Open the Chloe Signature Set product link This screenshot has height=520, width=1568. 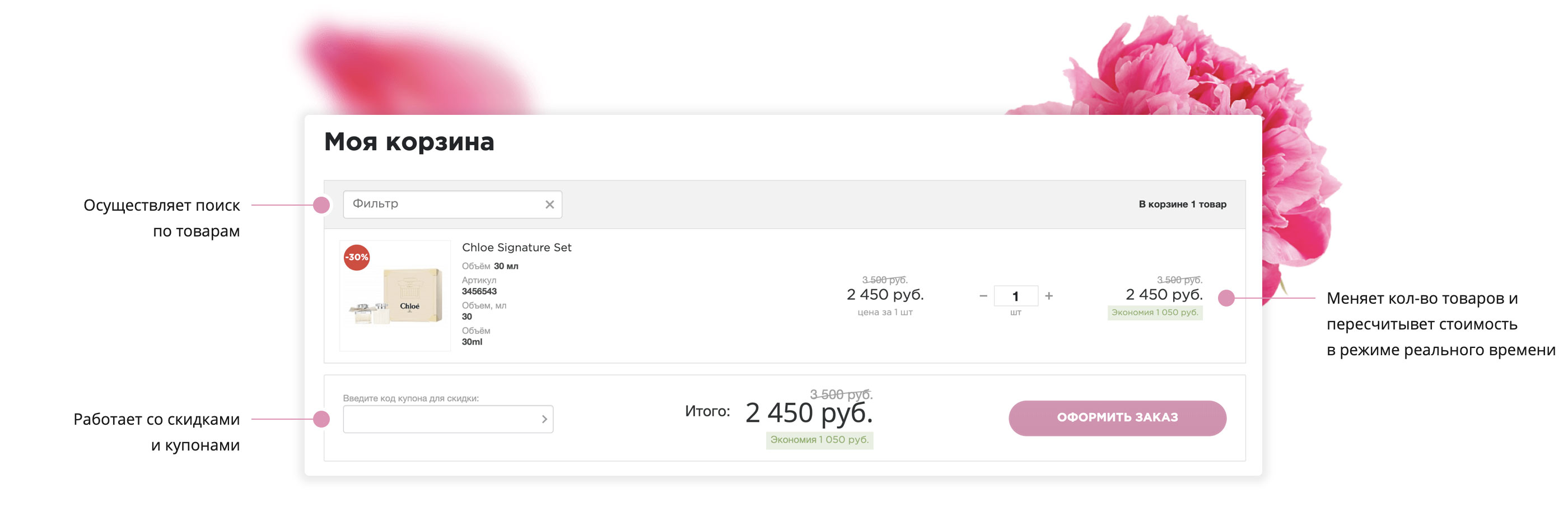[x=516, y=247]
